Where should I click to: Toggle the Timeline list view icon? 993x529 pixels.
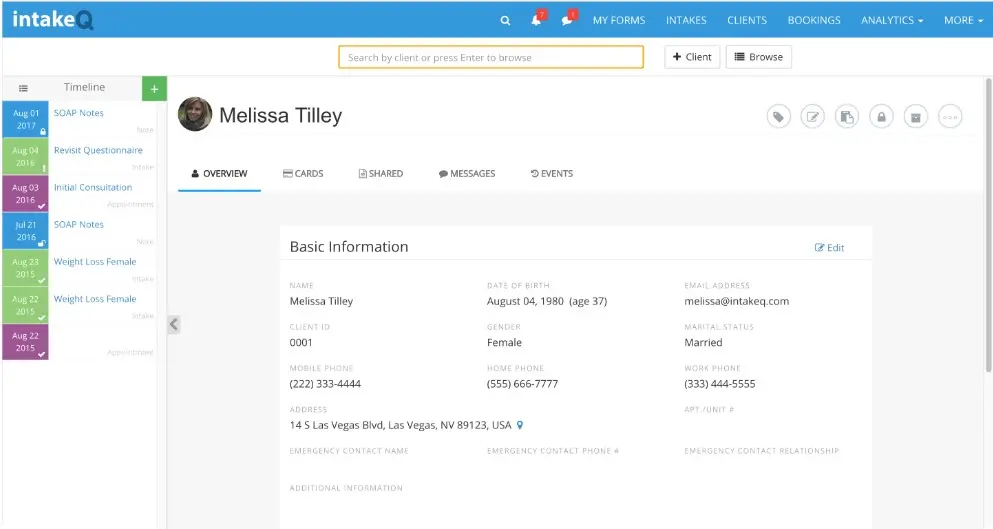23,88
